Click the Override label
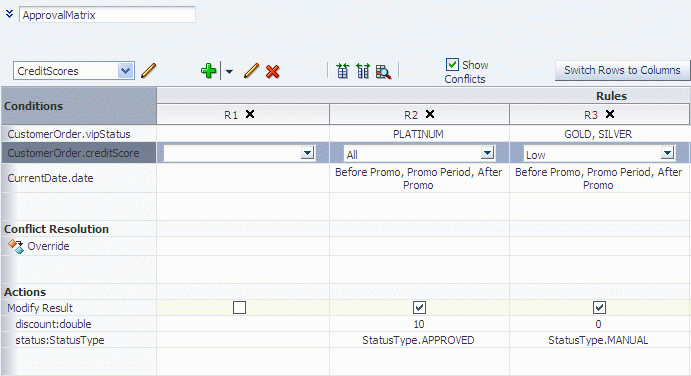This screenshot has width=691, height=376. [48, 246]
